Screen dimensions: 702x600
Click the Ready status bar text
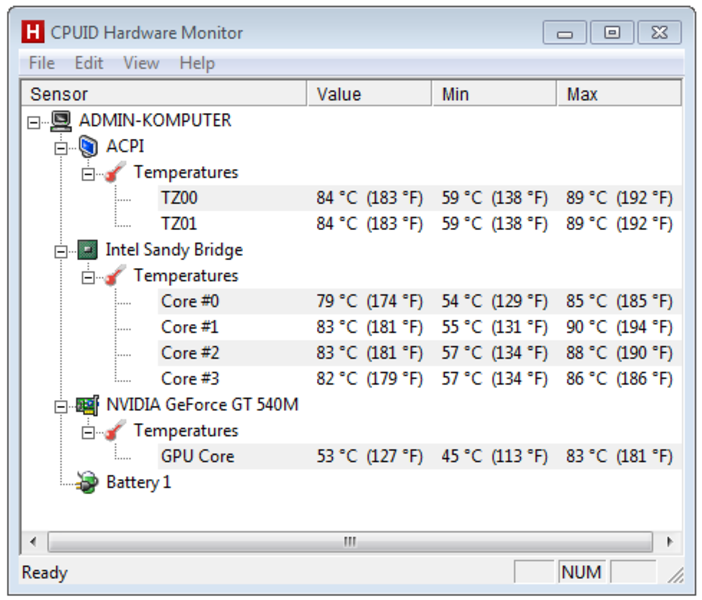tap(45, 573)
